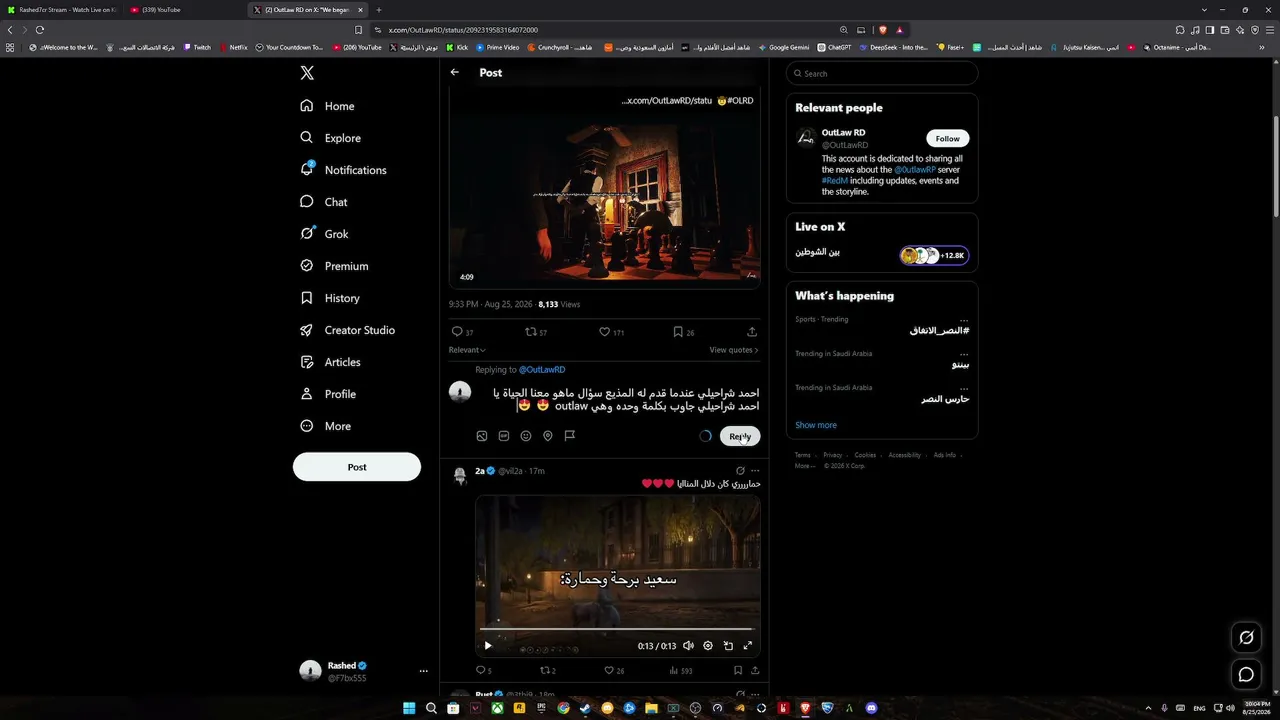Click the large Post button in sidebar
Viewport: 1280px width, 720px height.
click(x=357, y=467)
